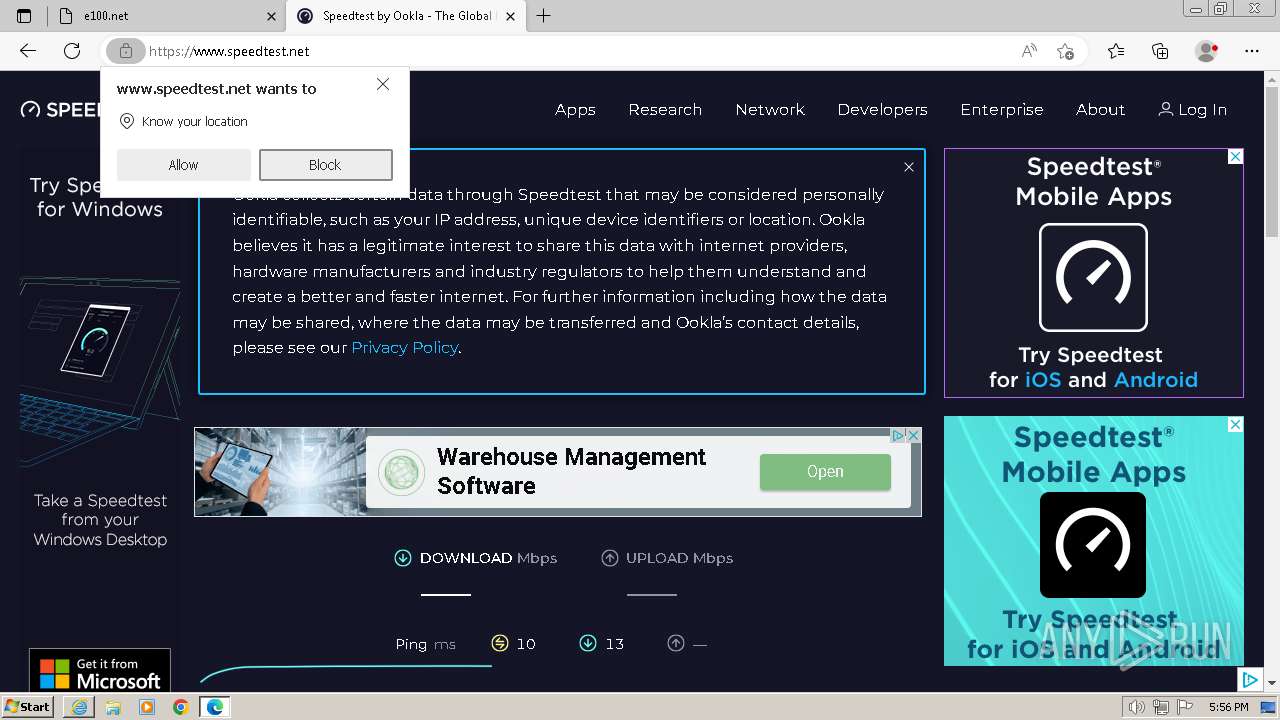Click the Log In link
The image size is (1280, 720).
pos(1192,110)
